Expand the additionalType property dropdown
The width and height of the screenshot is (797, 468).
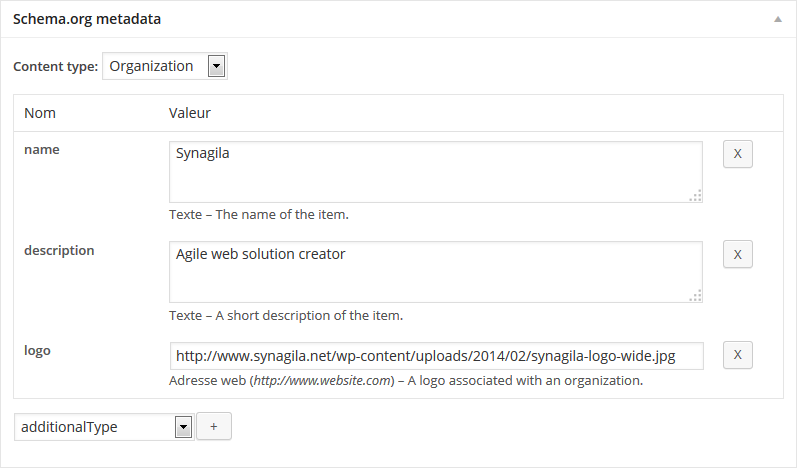(103, 426)
